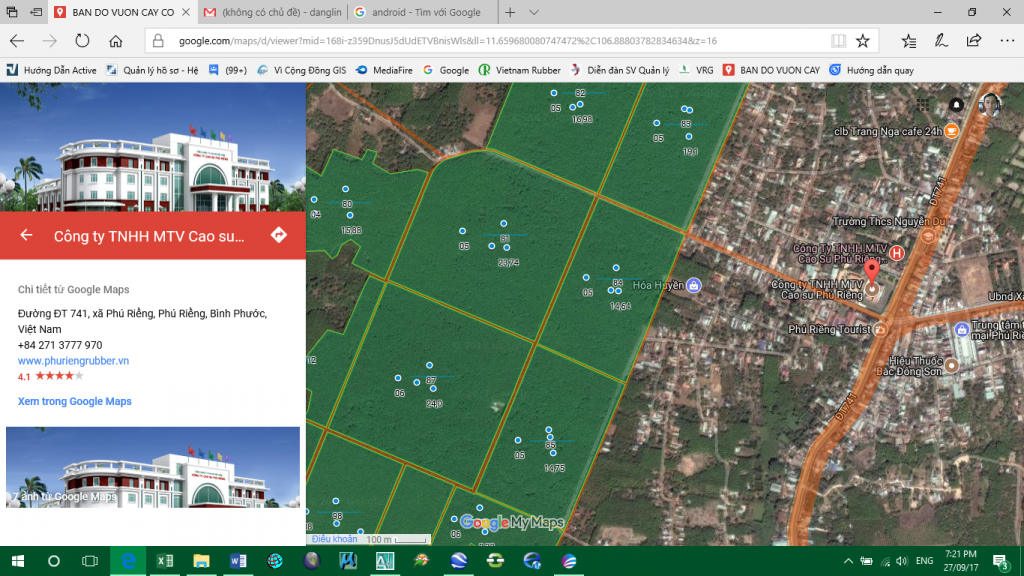The width and height of the screenshot is (1024, 576).
Task: Click clb Trang Nga cafe 24h marker
Action: tap(952, 131)
